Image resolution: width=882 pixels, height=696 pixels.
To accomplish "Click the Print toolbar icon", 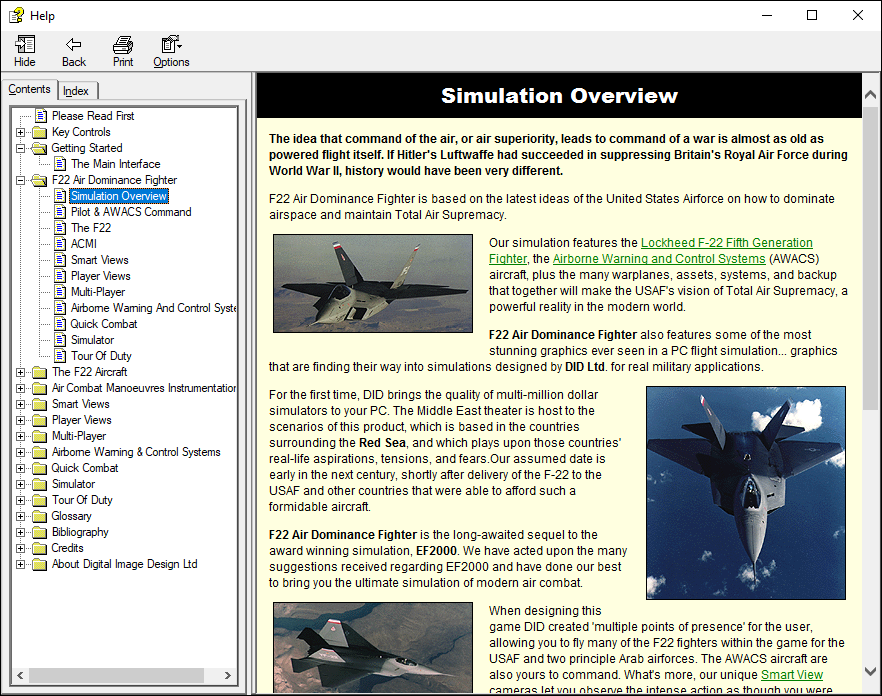I will (x=123, y=44).
